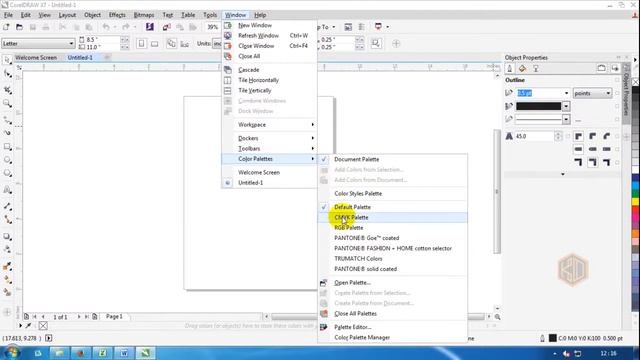Image resolution: width=640 pixels, height=360 pixels.
Task: Select the Text tool in toolbox
Action: point(7,190)
